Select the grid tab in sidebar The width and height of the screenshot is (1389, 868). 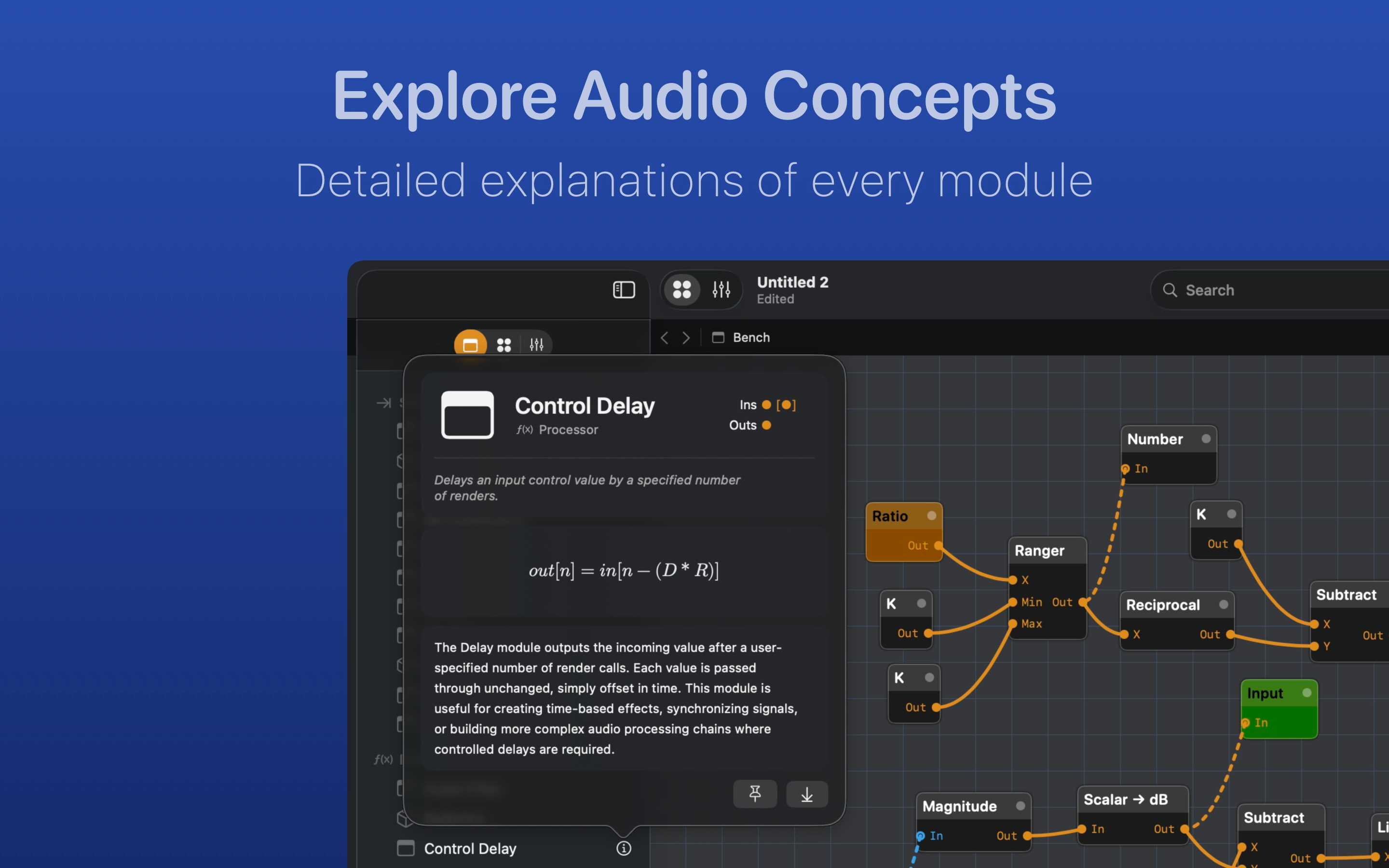pyautogui.click(x=504, y=344)
